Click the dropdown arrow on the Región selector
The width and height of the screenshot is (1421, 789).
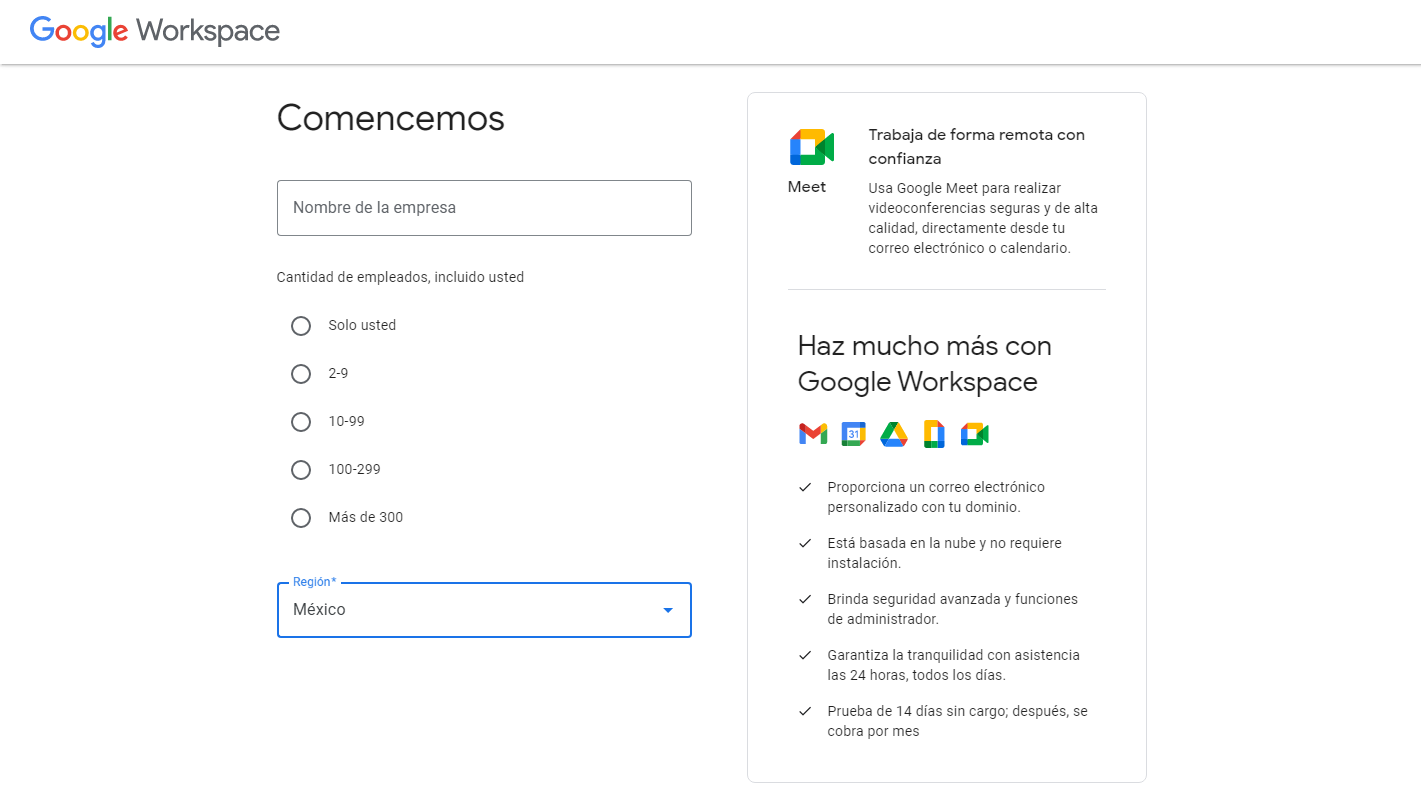pos(666,610)
